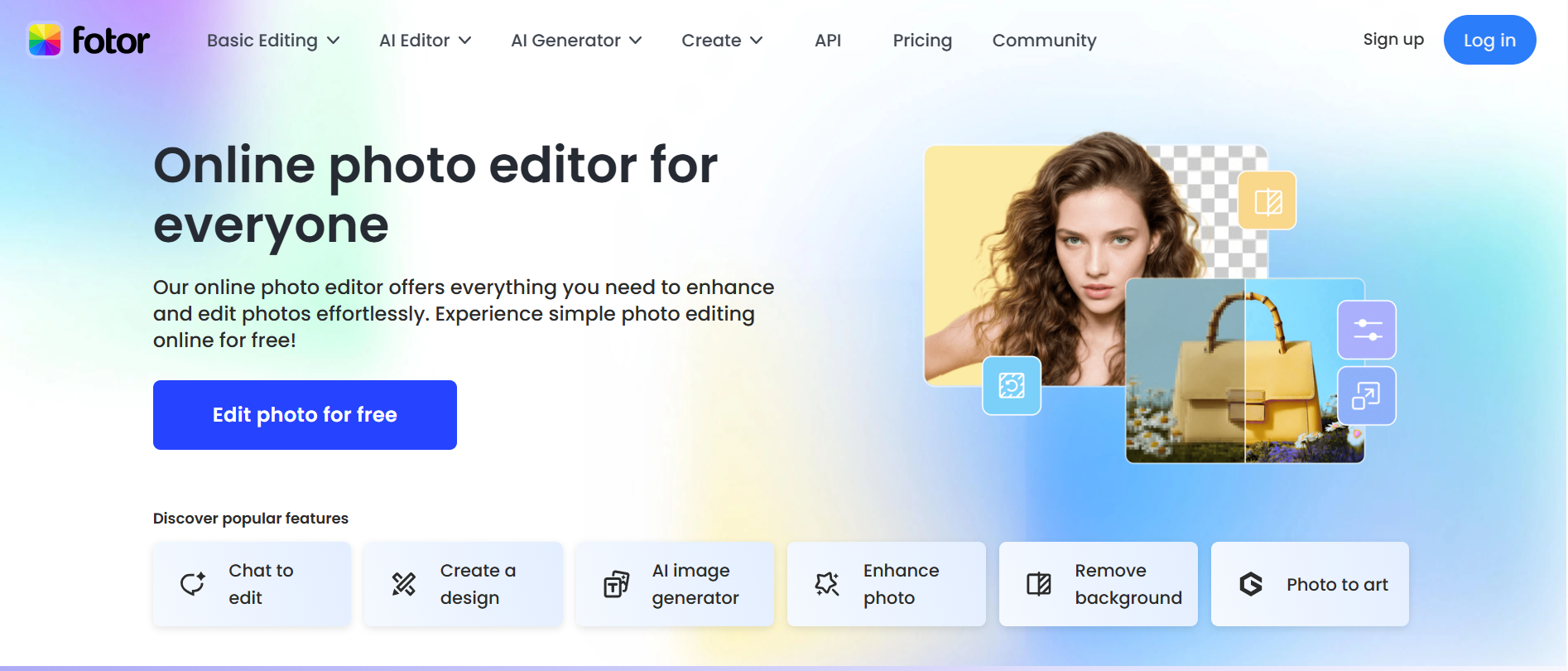Visit the Community page

1044,41
